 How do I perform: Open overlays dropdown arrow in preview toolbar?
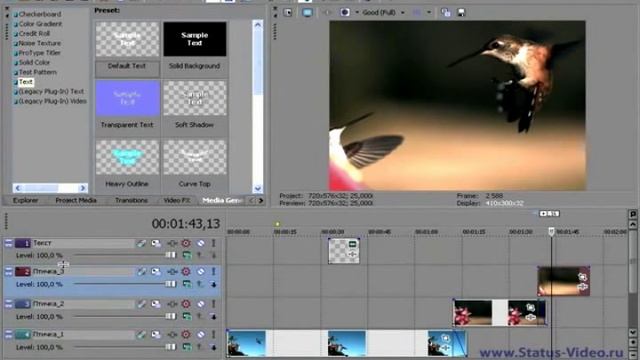click(x=429, y=13)
